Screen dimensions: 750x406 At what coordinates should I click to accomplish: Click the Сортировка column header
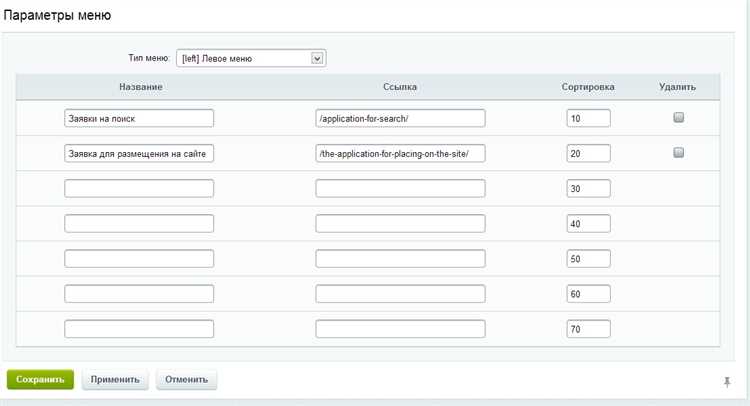pos(588,87)
